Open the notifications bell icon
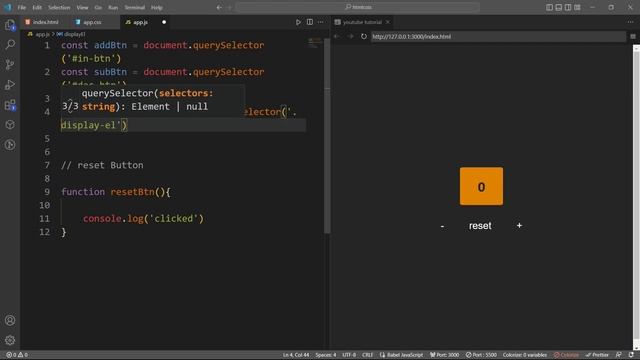 [x=631, y=355]
